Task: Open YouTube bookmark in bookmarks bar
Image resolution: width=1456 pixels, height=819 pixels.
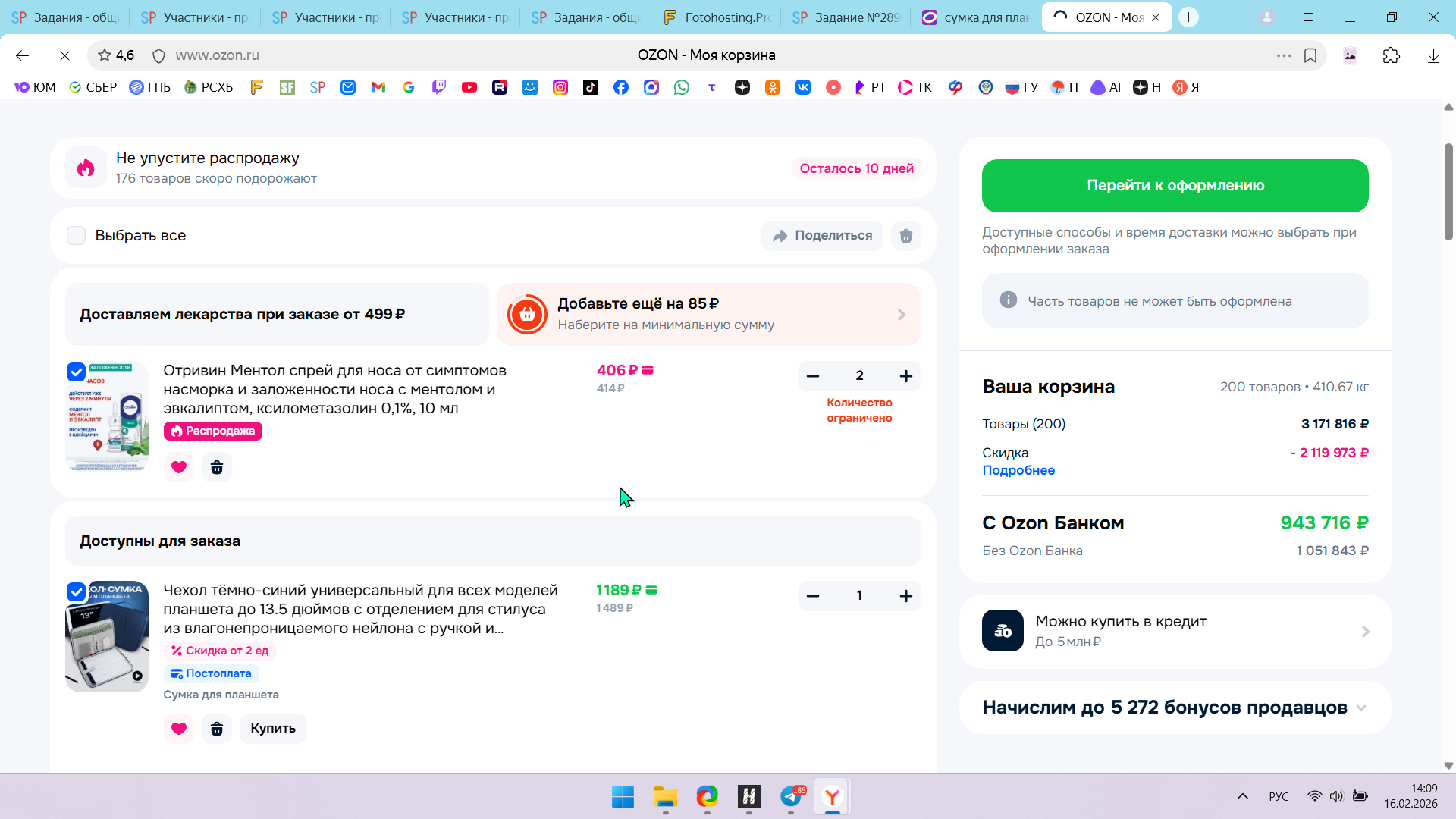Action: pos(469,87)
